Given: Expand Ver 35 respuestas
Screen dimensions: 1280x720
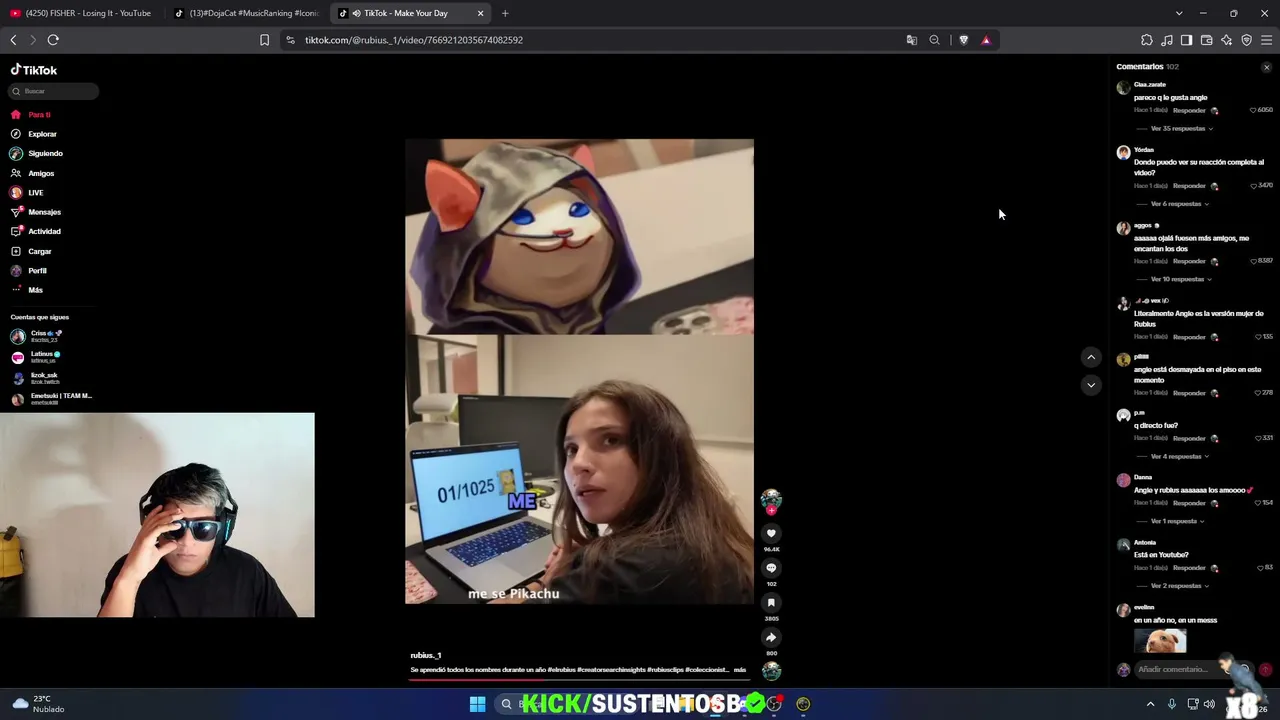Looking at the screenshot, I should click(x=1182, y=129).
